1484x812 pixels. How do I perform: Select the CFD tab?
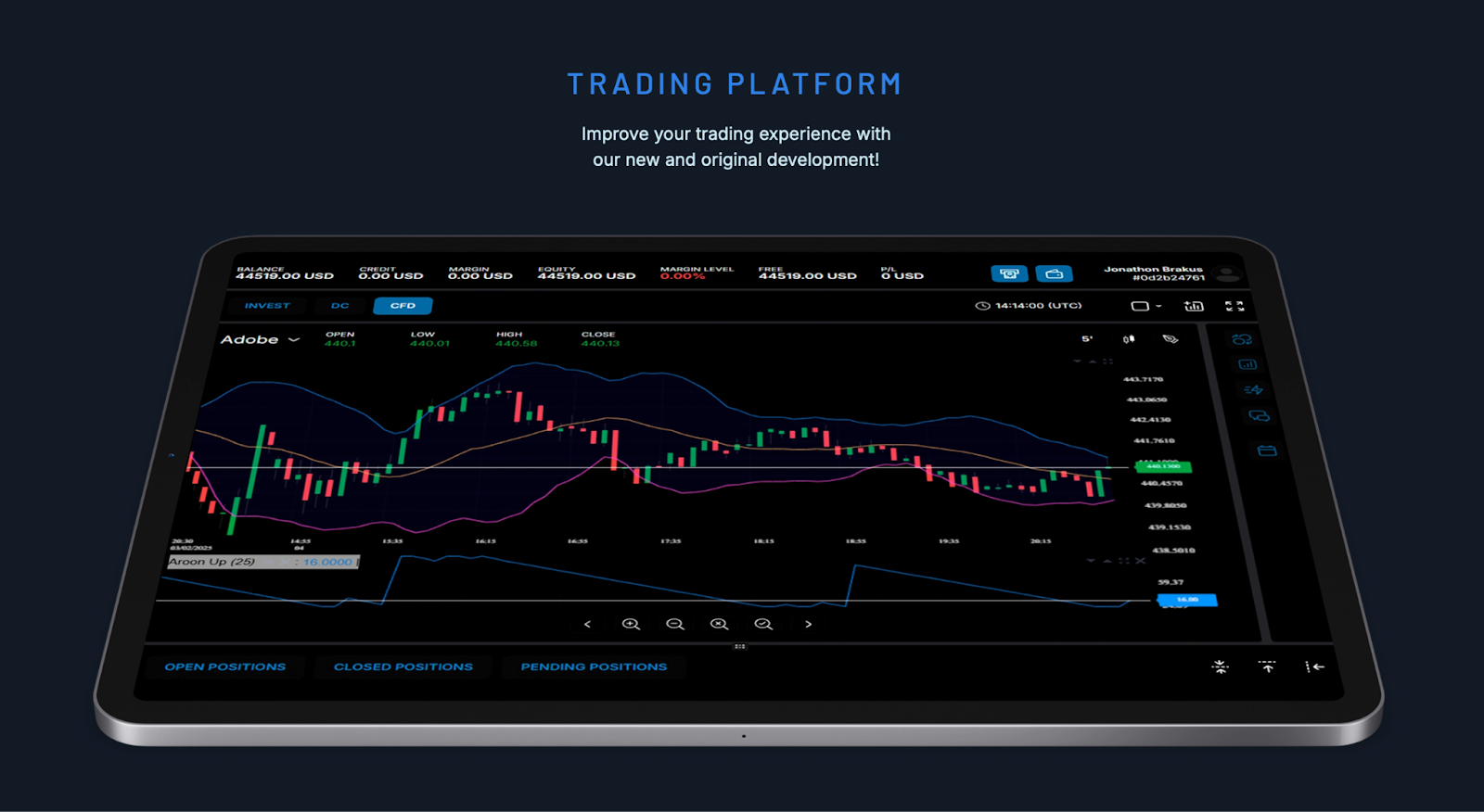(x=403, y=306)
